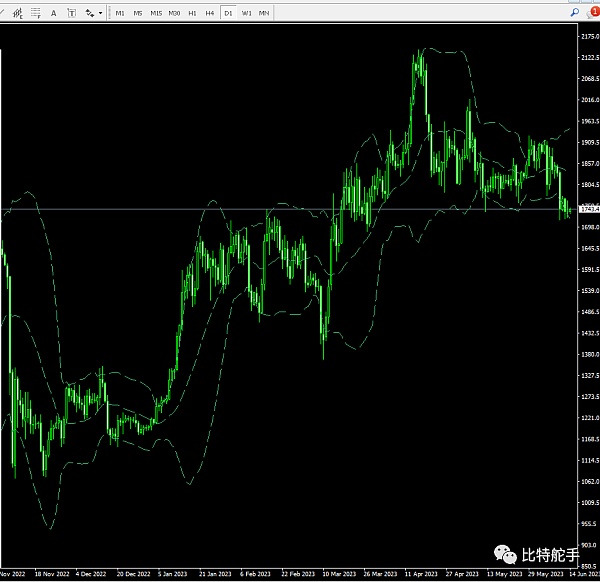
Task: Click the current price label on the price axis
Action: tap(588, 209)
